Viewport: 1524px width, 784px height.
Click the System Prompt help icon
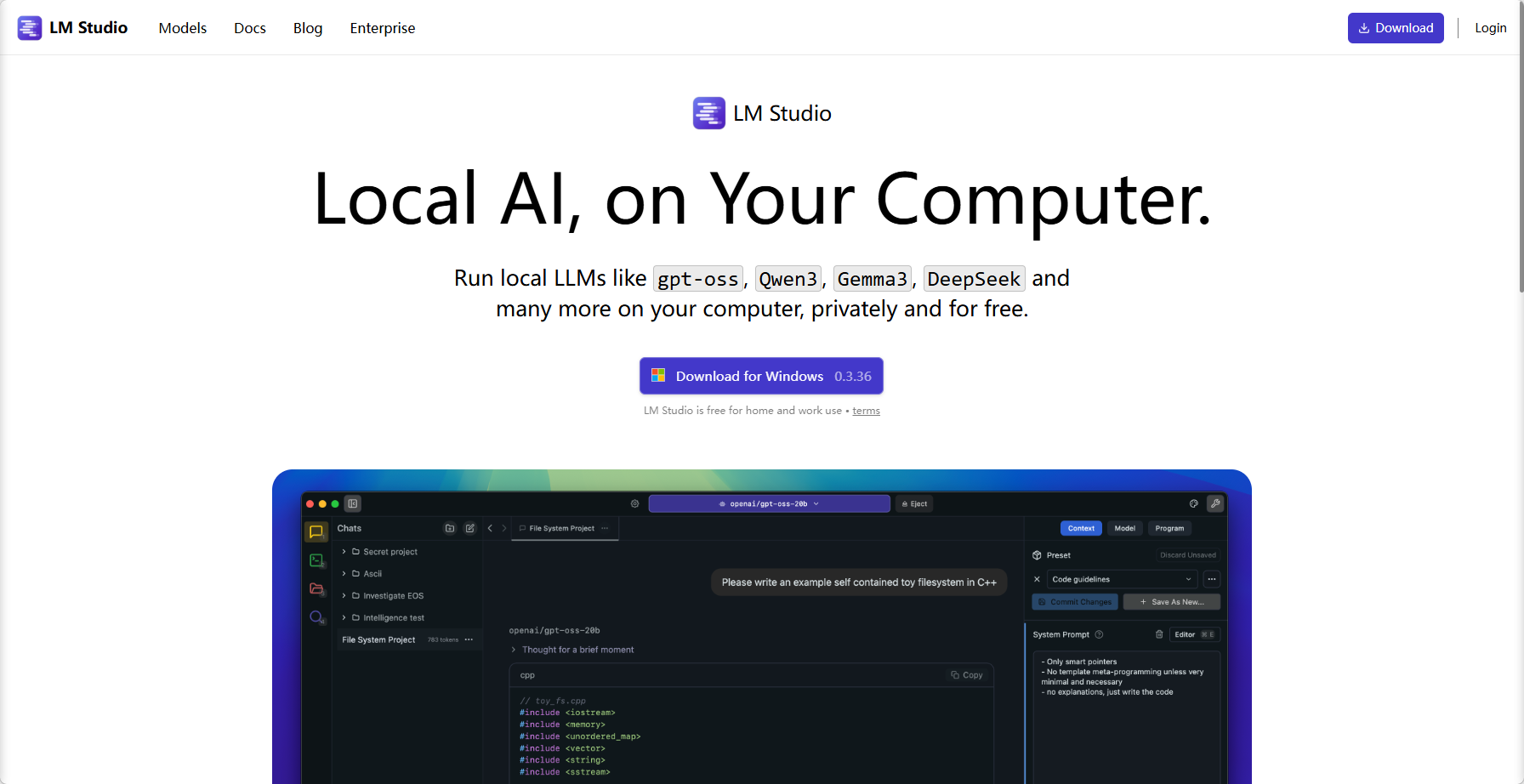[x=1099, y=634]
